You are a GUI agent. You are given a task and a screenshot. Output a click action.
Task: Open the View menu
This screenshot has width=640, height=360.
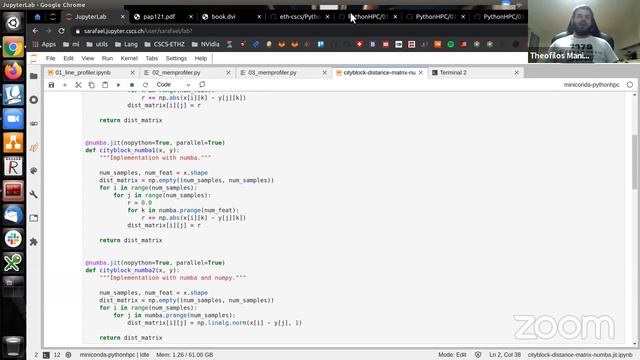[88, 58]
